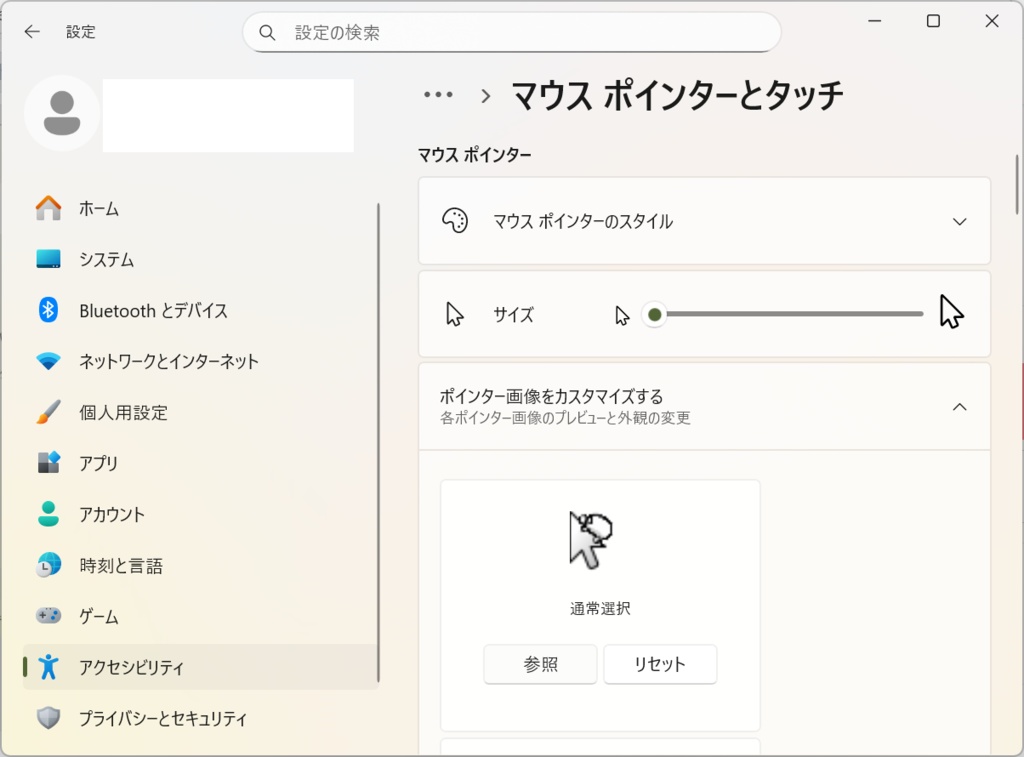Click the back arrow in the top left
The width and height of the screenshot is (1024, 757).
point(31,31)
